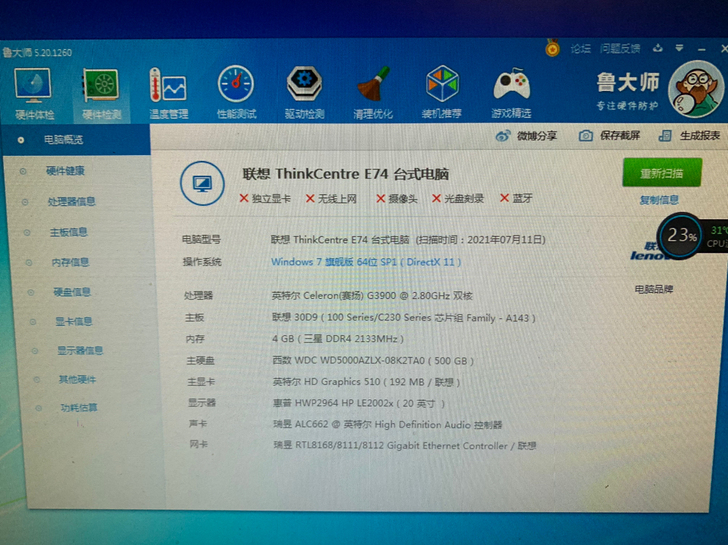Click the 电脑型号 ThinkCentre E74 row text
This screenshot has width=728, height=545.
click(408, 240)
